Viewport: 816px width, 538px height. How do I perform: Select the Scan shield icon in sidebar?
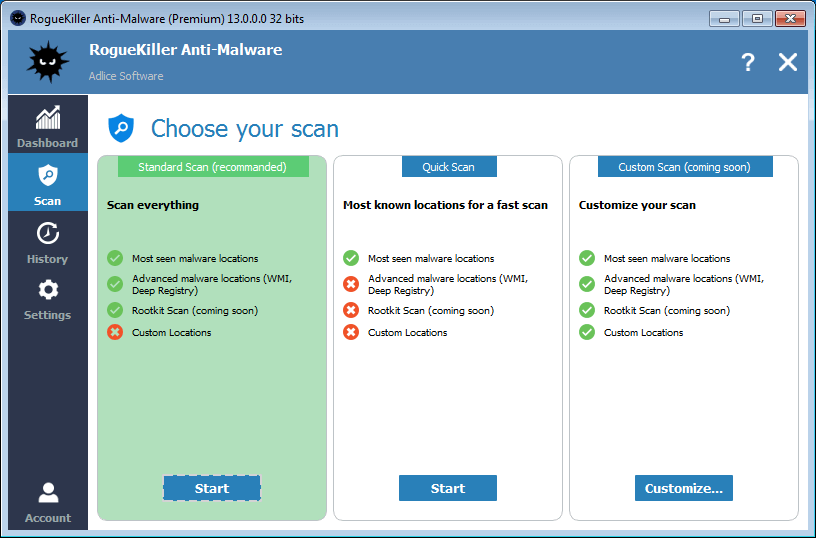[x=47, y=176]
